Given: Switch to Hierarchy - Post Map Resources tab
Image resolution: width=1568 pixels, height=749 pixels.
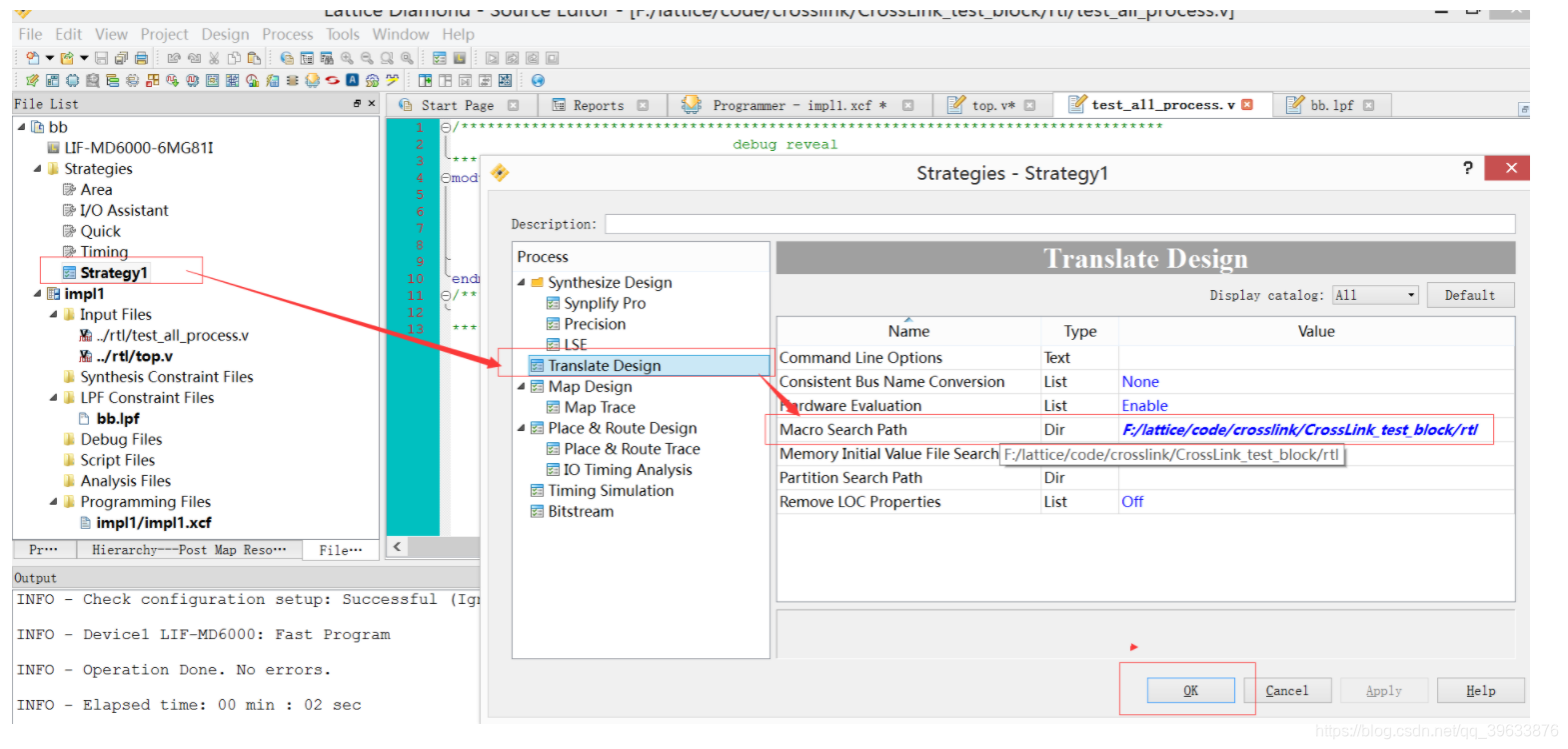Looking at the screenshot, I should [x=189, y=550].
